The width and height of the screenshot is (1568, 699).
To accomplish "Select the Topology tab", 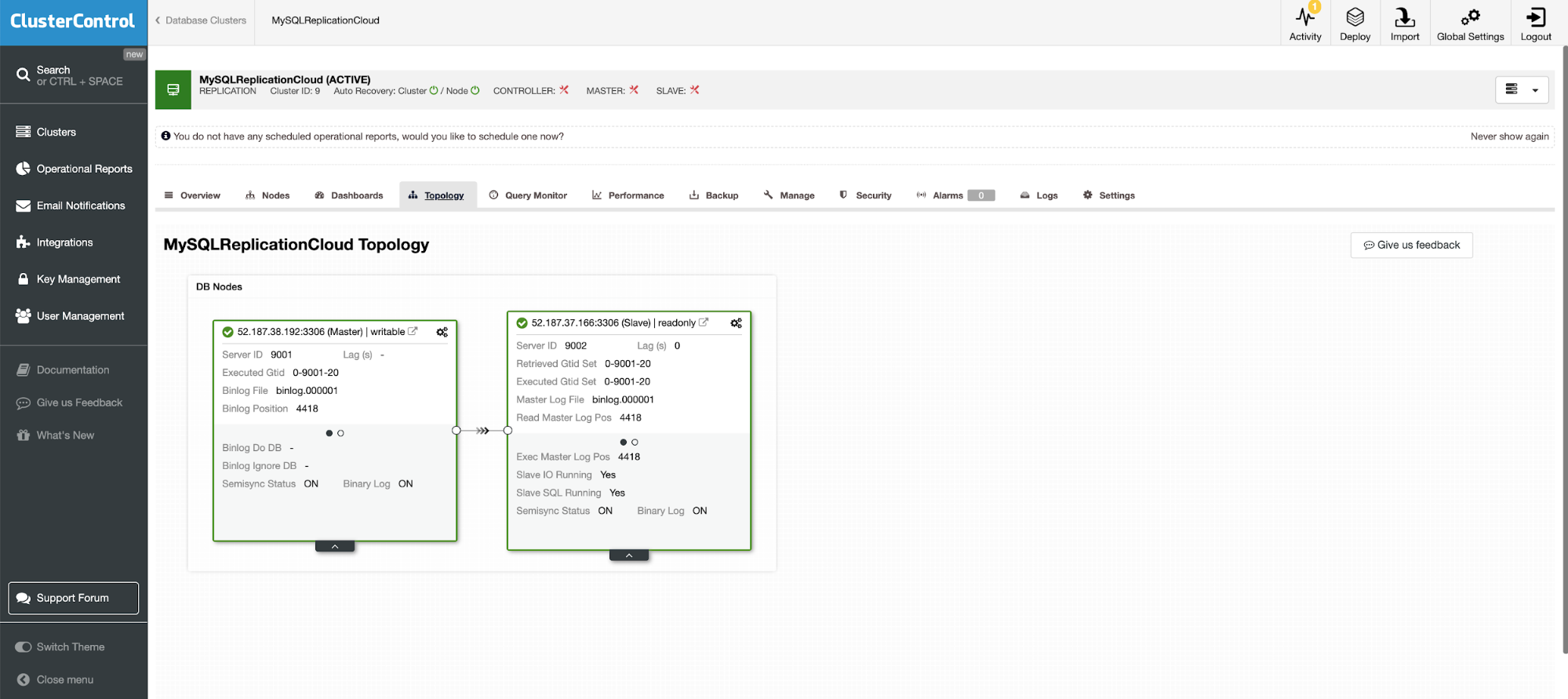I will [x=437, y=195].
